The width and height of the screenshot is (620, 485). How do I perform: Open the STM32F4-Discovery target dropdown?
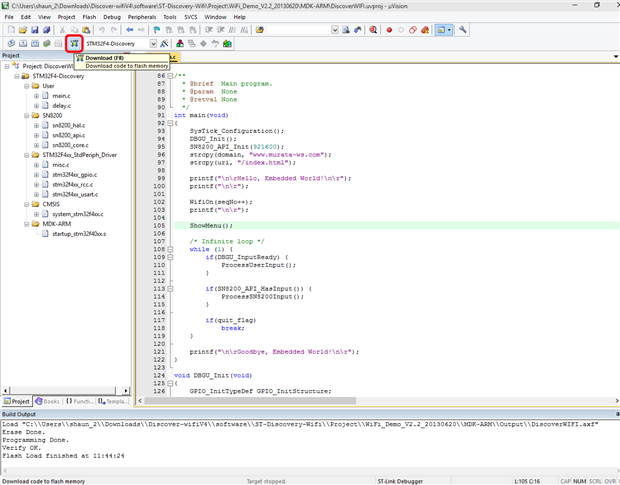point(153,44)
